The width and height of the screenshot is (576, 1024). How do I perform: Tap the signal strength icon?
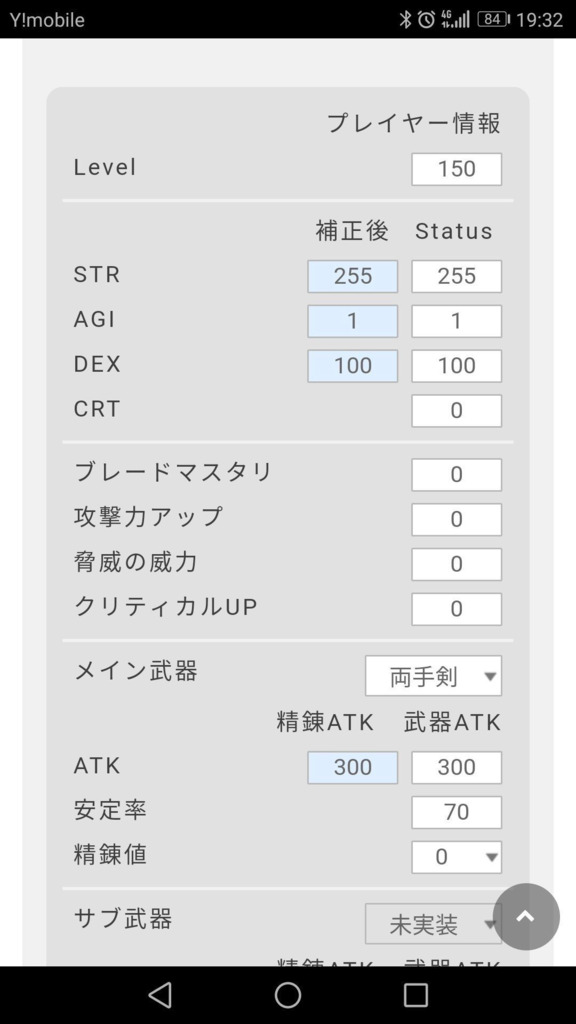[x=455, y=20]
